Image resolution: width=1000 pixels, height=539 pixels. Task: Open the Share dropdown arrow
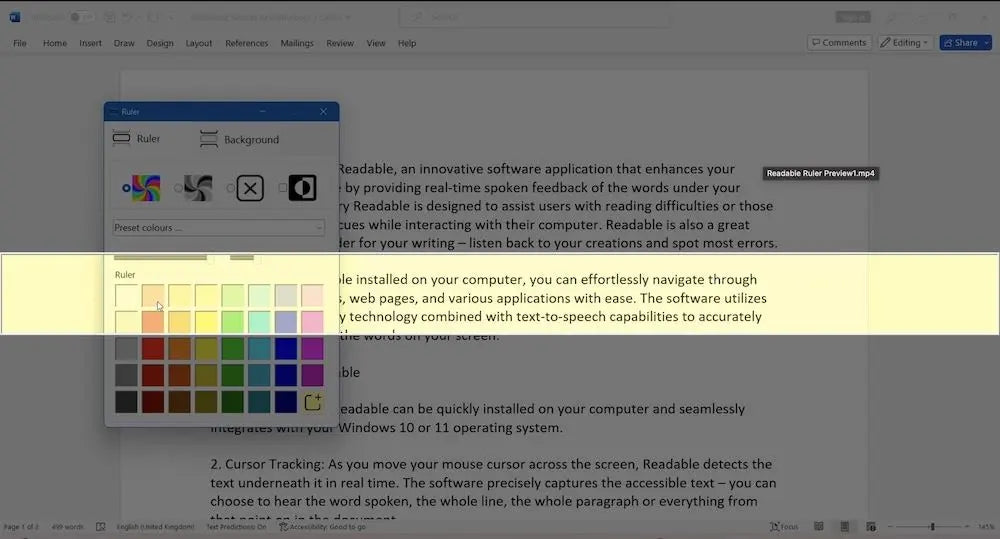pyautogui.click(x=984, y=43)
